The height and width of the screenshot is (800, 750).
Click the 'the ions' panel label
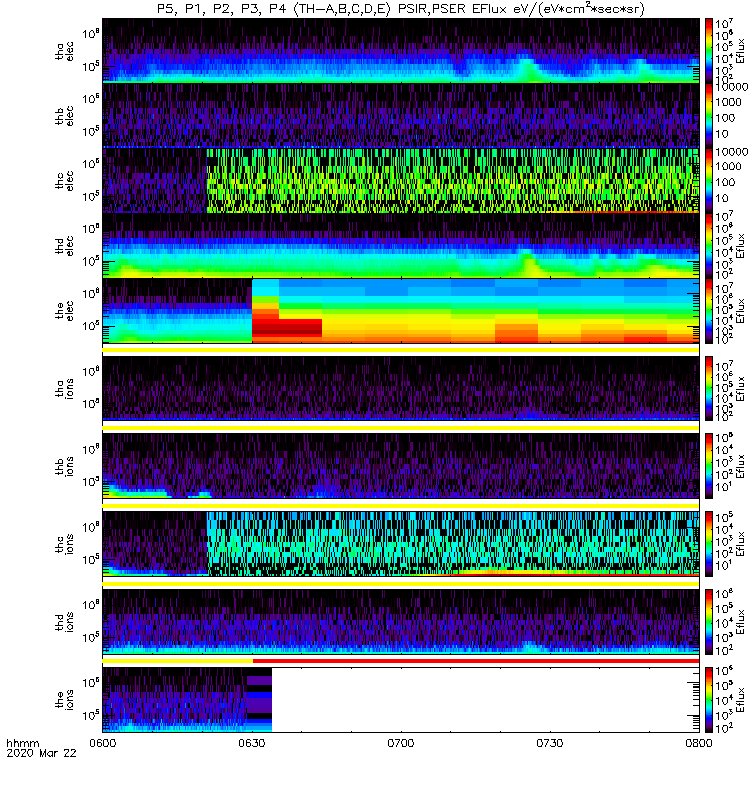click(x=64, y=700)
